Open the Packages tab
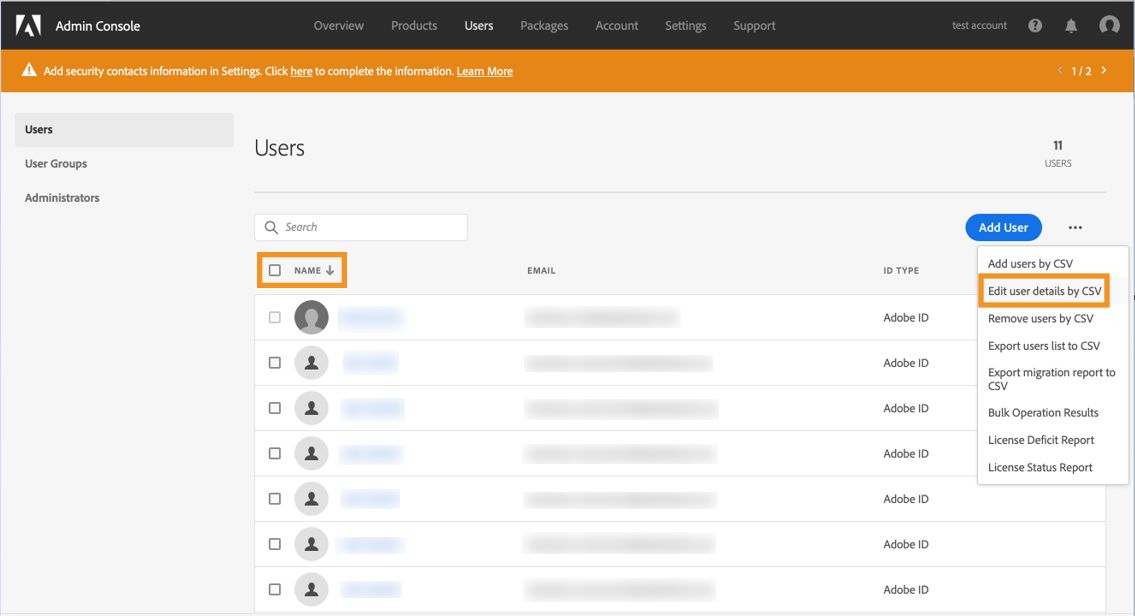 tap(544, 25)
